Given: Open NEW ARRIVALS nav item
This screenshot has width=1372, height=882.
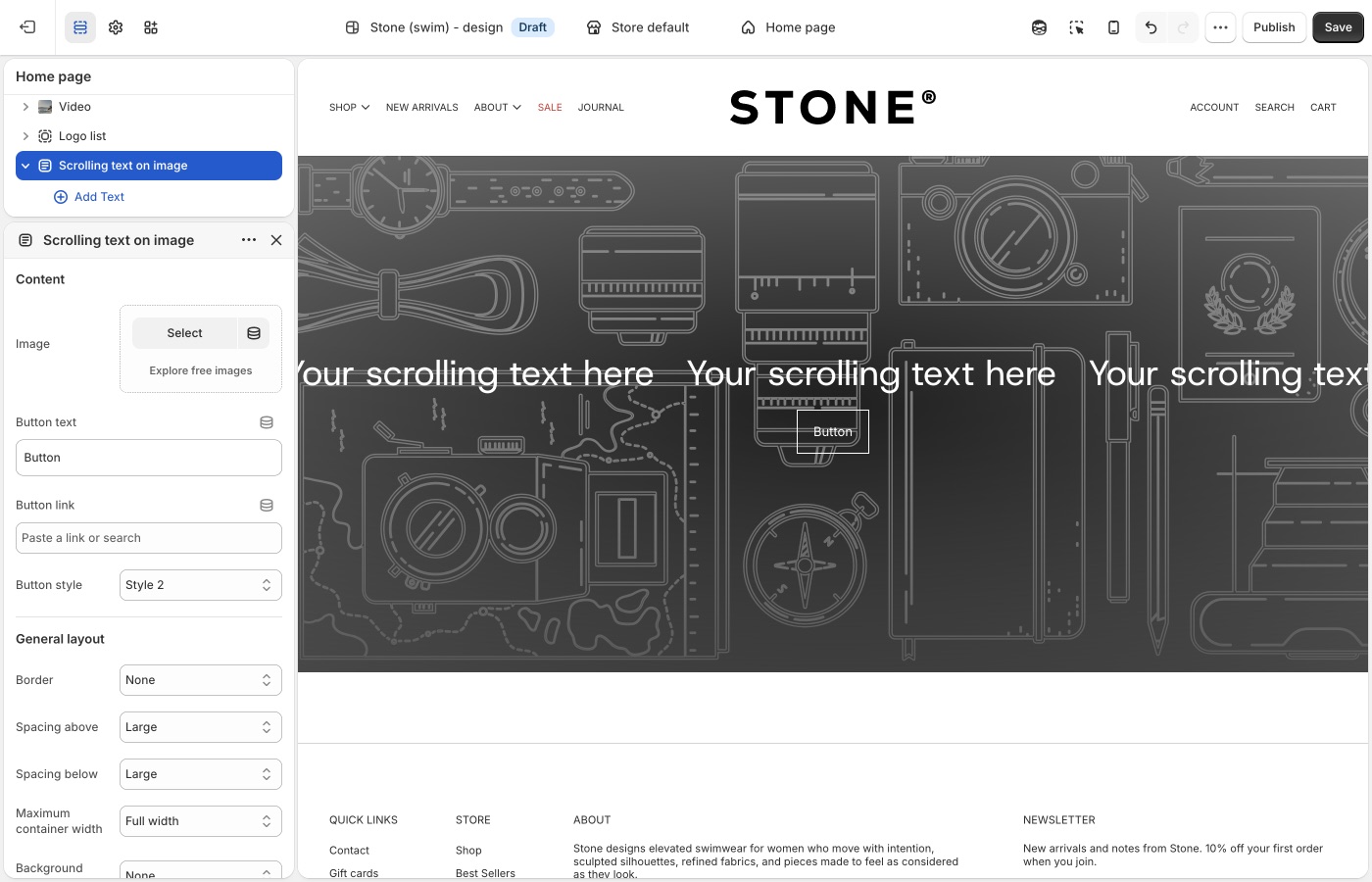Looking at the screenshot, I should [422, 108].
